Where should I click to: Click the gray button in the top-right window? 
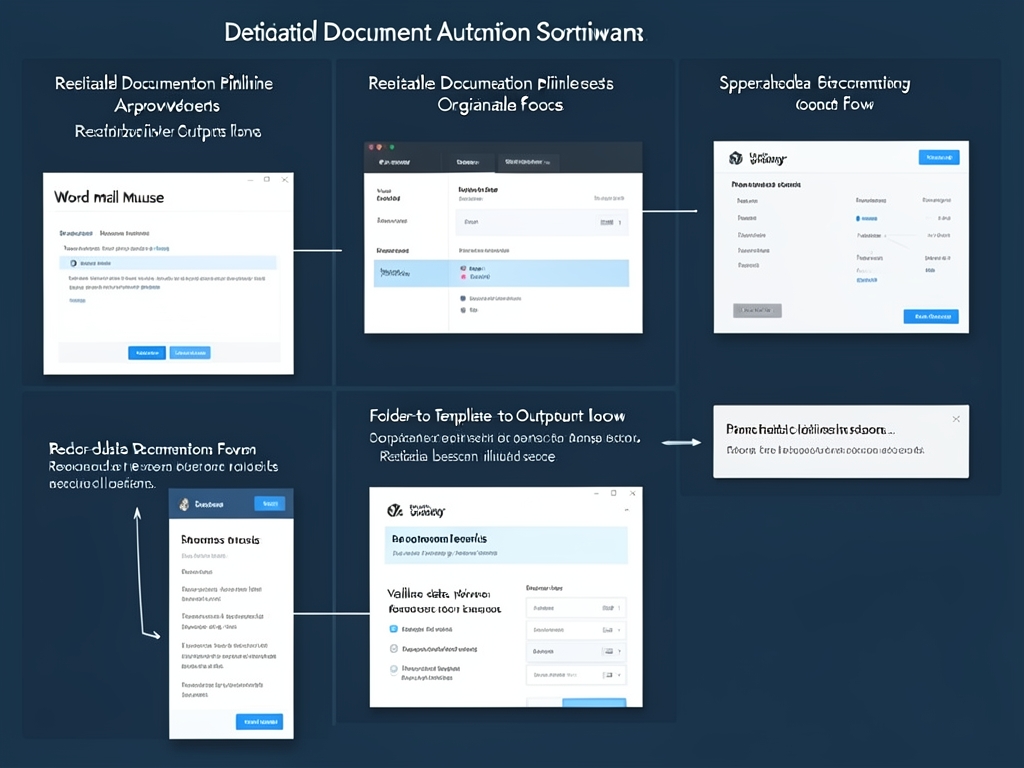point(757,310)
